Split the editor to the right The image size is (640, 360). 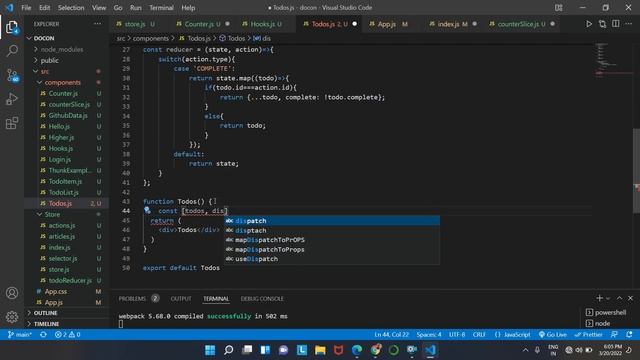click(x=616, y=24)
